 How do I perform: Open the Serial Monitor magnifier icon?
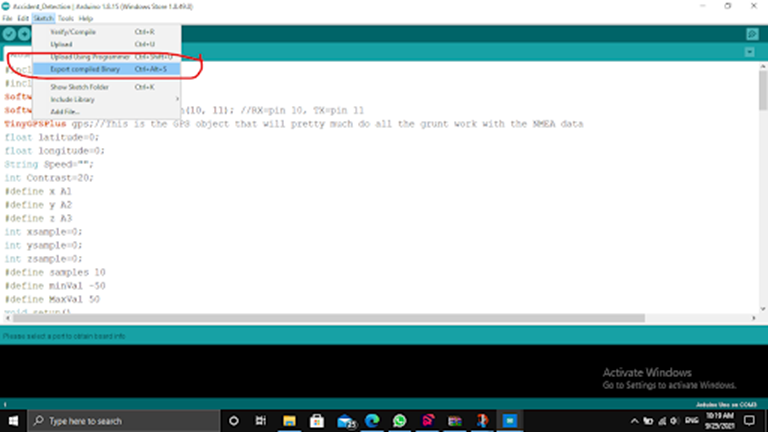pyautogui.click(x=752, y=34)
